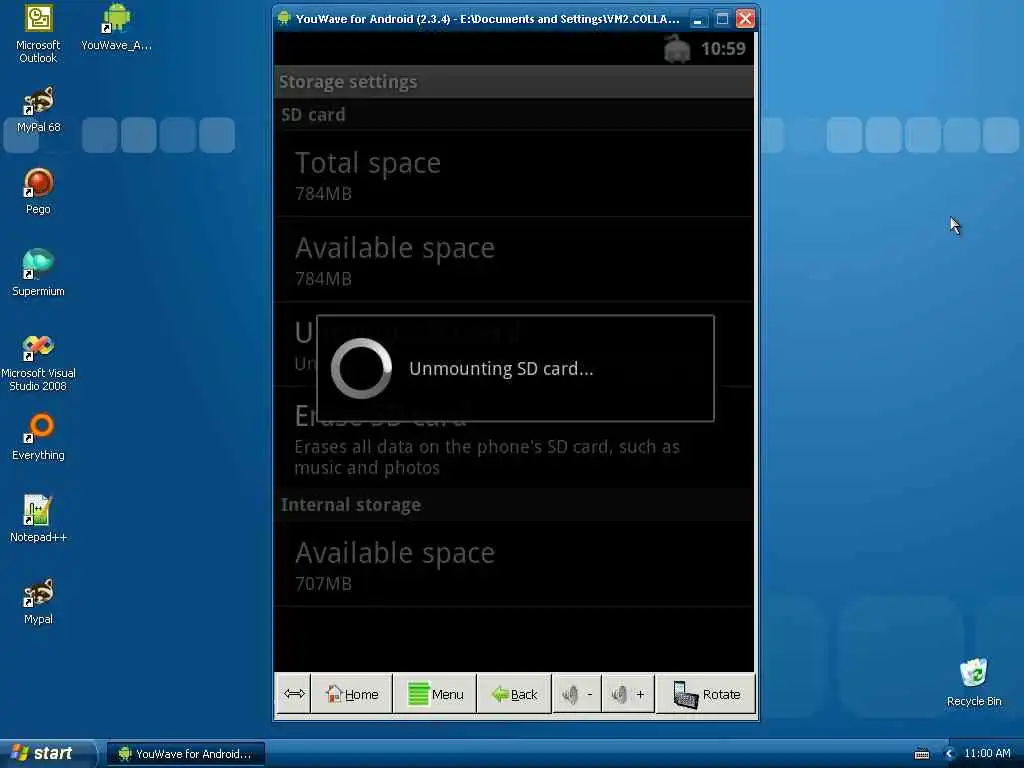Screen dimensions: 1024x768
Task: Expand hidden system tray icons arrow
Action: click(x=949, y=754)
